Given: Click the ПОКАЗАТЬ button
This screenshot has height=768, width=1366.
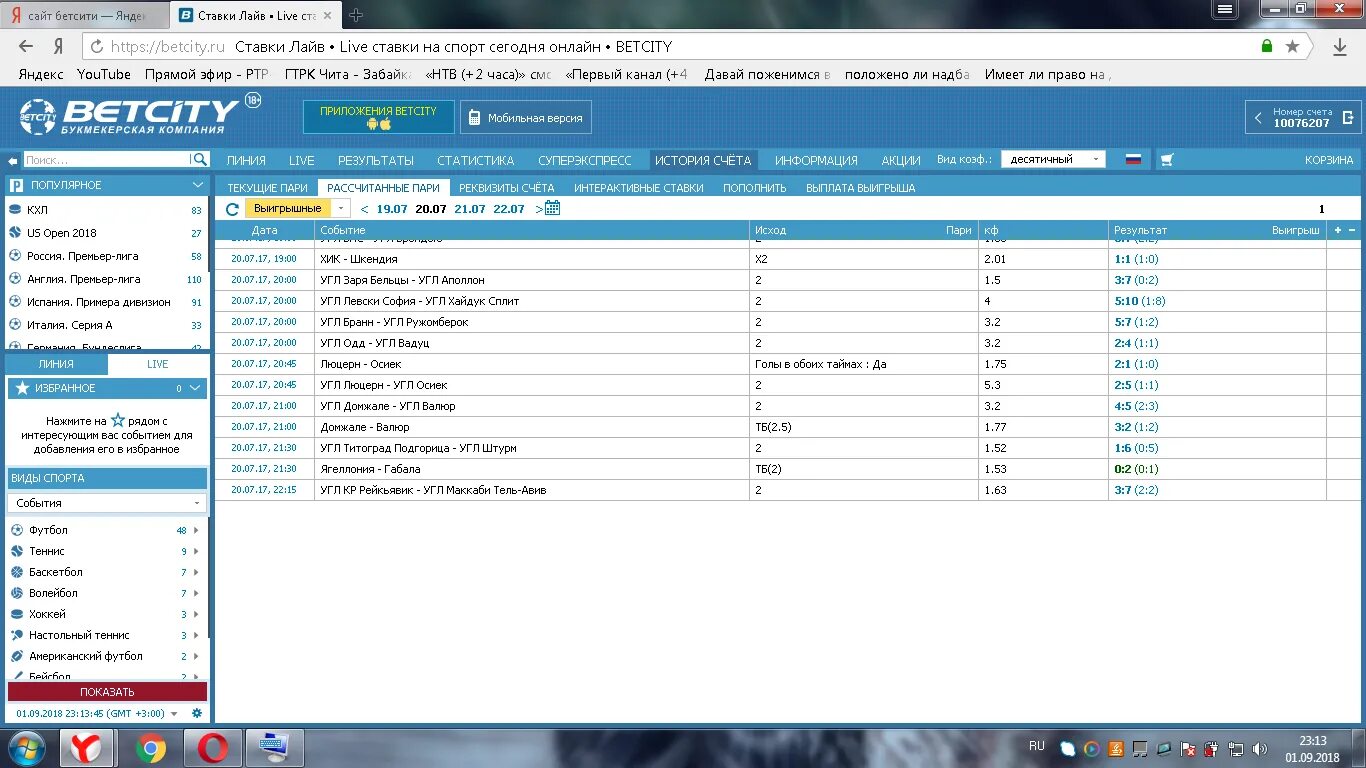Looking at the screenshot, I should click(x=107, y=692).
